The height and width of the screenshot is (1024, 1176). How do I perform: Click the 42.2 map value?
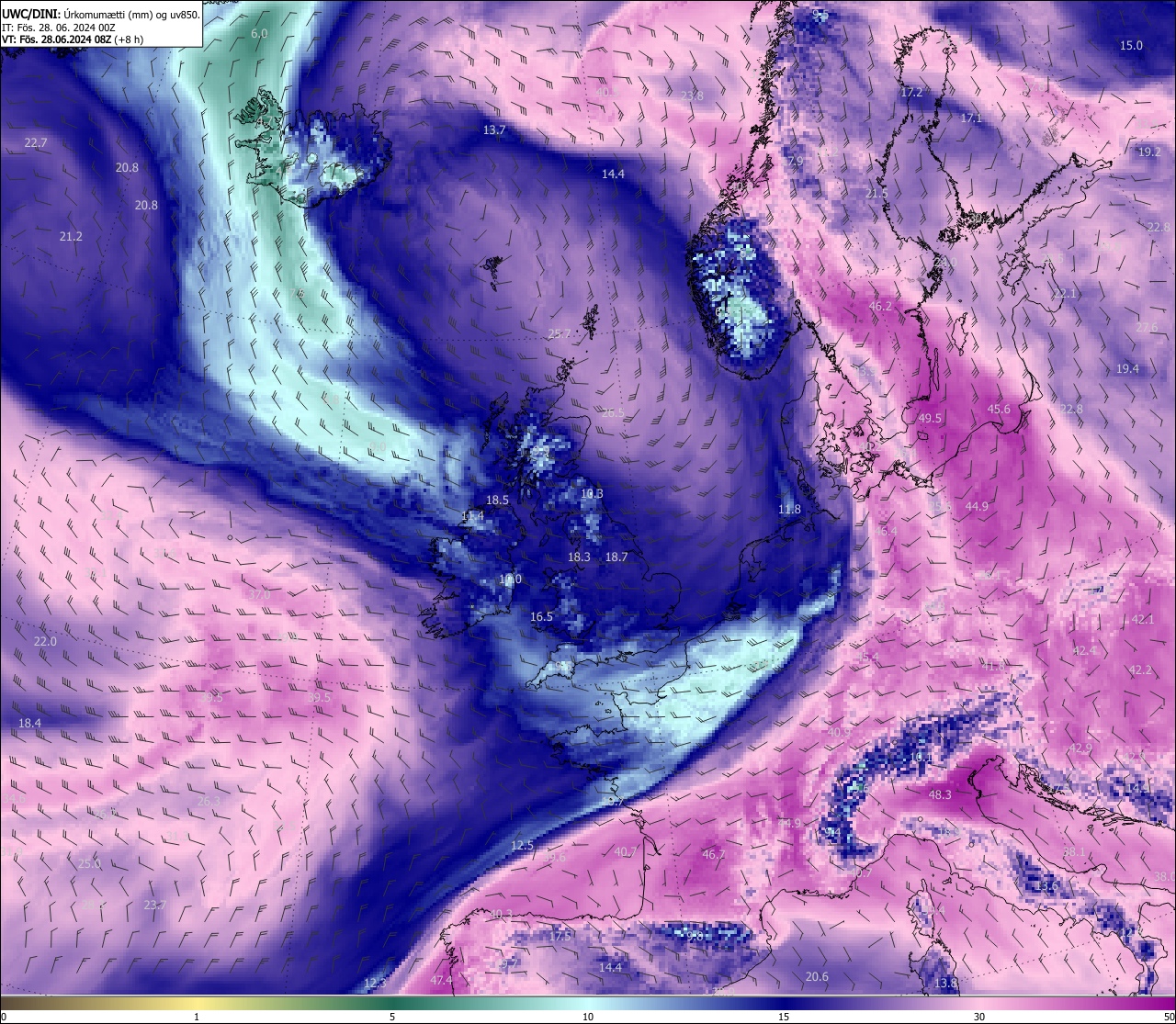click(1140, 670)
